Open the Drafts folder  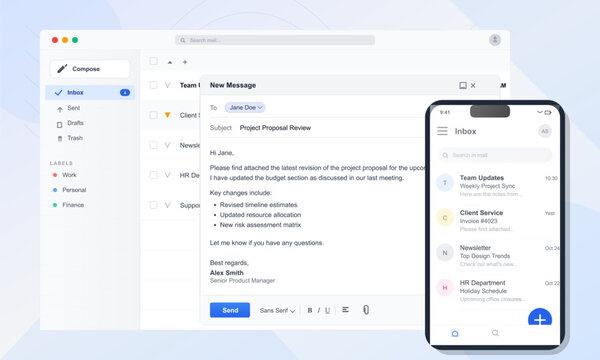[75, 123]
